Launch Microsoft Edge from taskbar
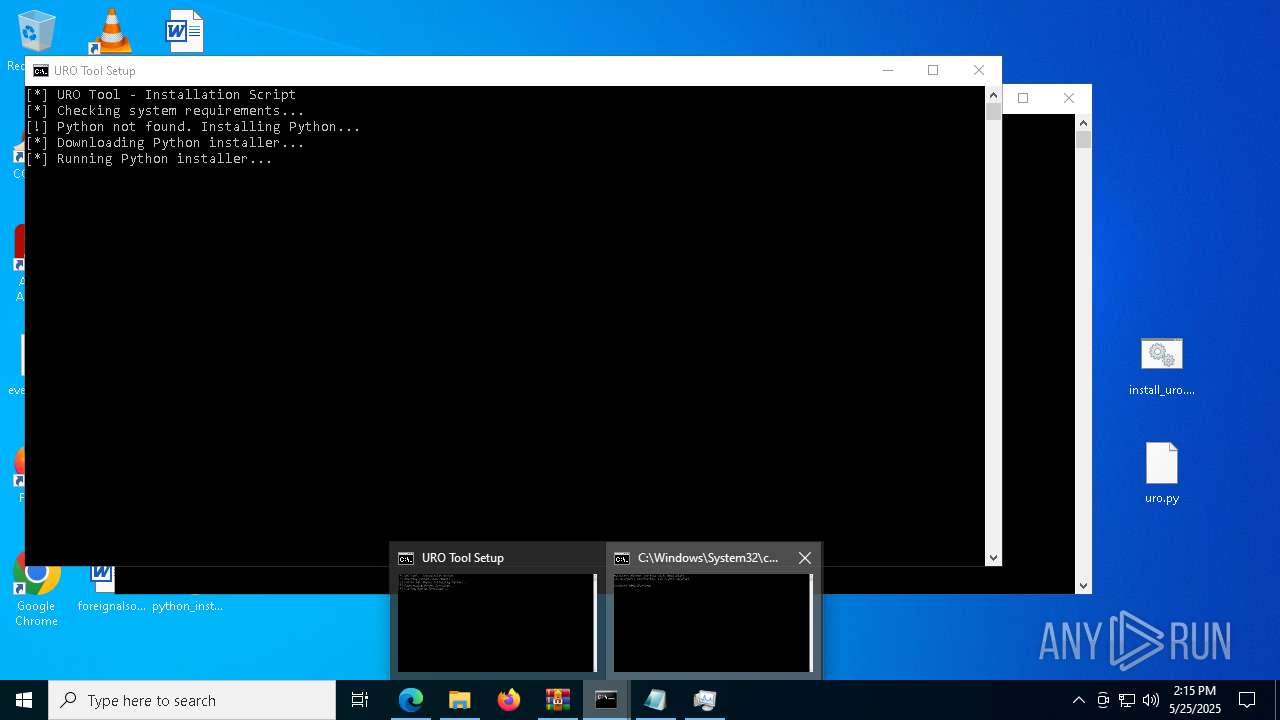 click(x=411, y=700)
